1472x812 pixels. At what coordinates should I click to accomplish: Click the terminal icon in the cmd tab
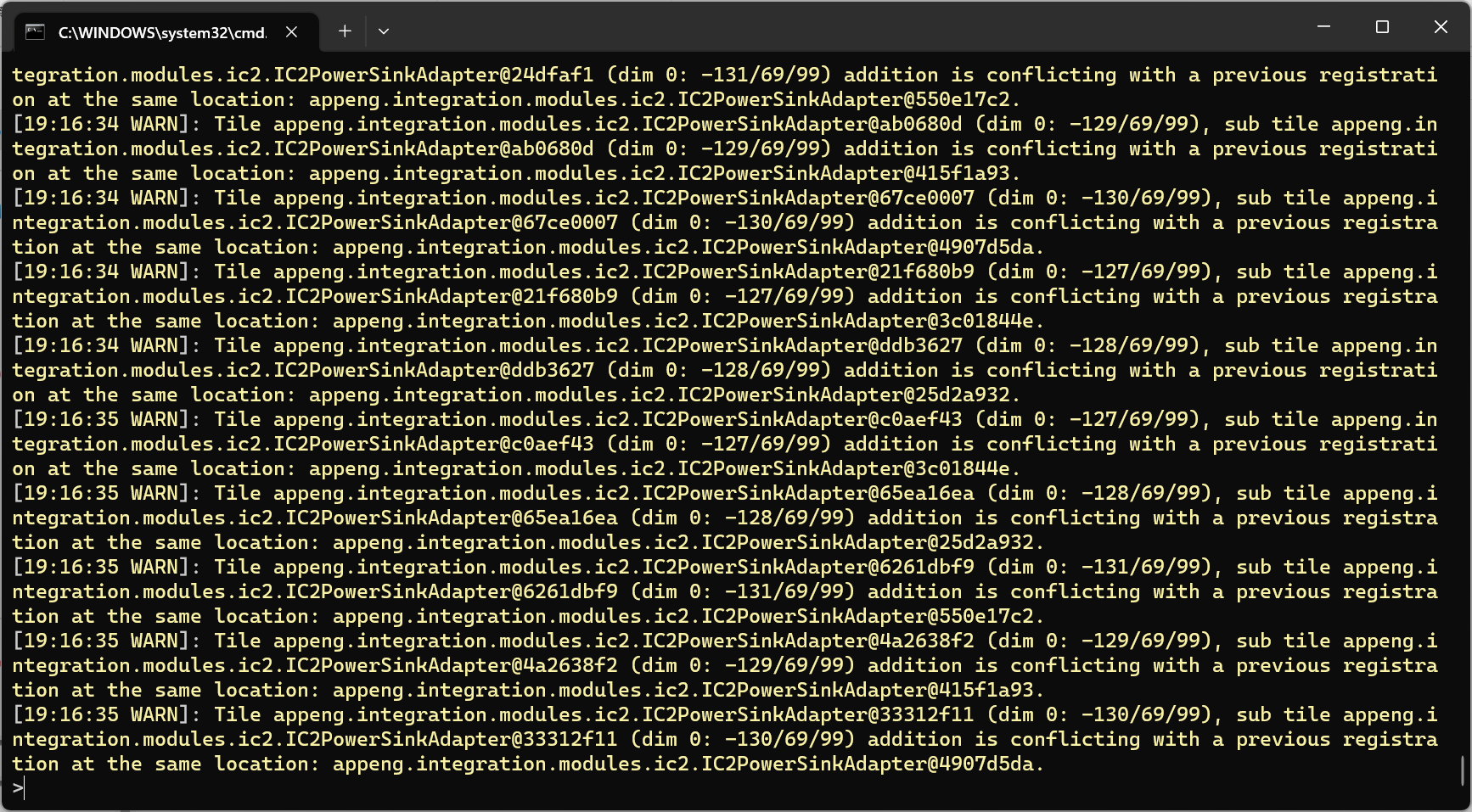[x=35, y=32]
